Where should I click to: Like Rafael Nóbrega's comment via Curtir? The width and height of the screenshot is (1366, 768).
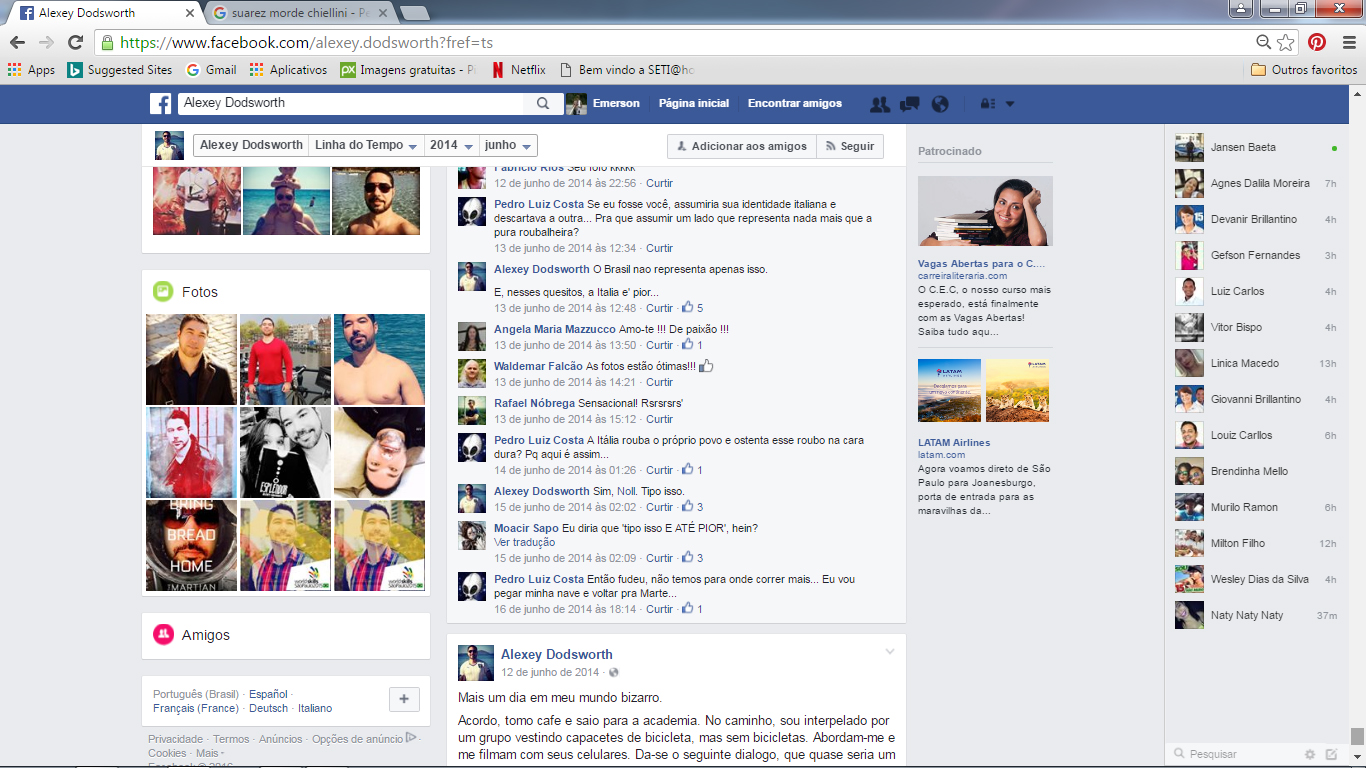pos(659,419)
